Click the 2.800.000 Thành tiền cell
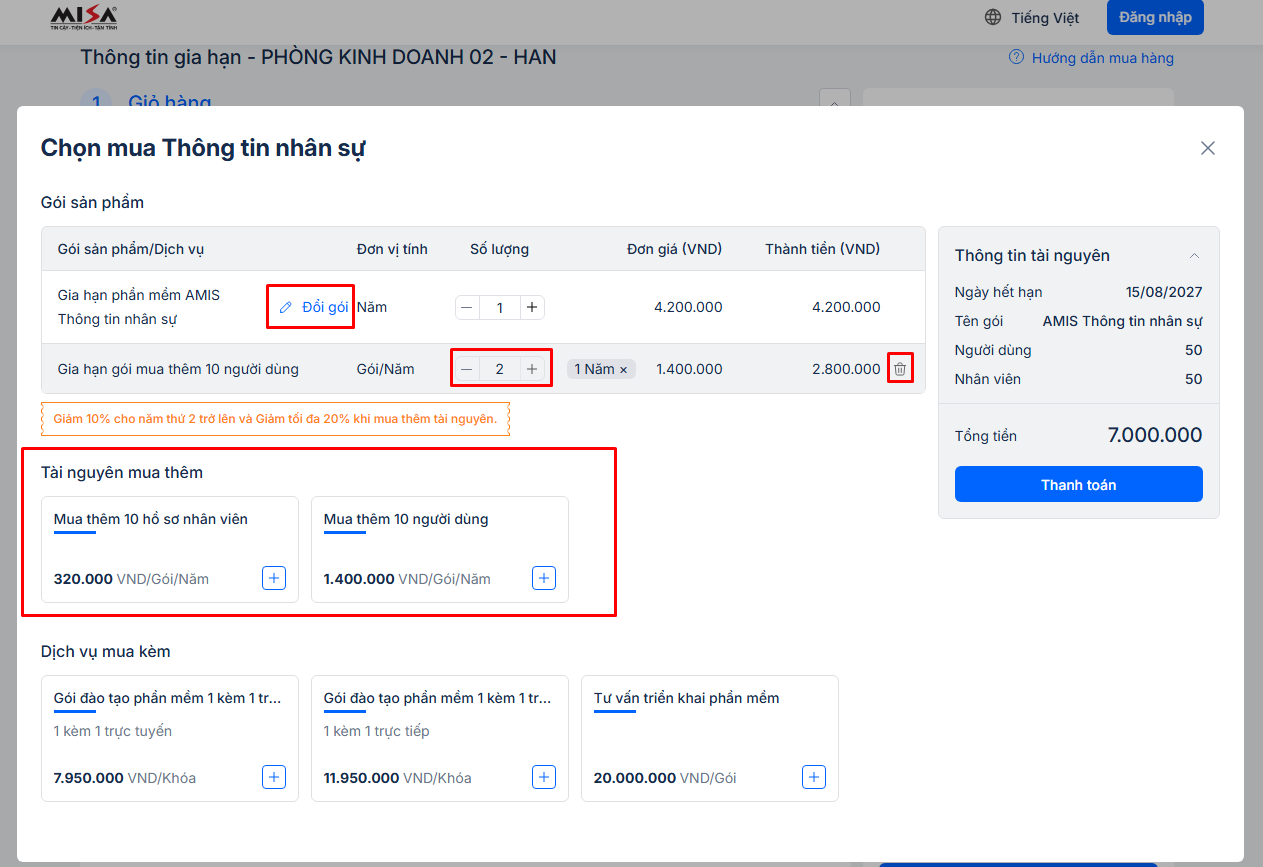The image size is (1263, 867). pos(846,369)
